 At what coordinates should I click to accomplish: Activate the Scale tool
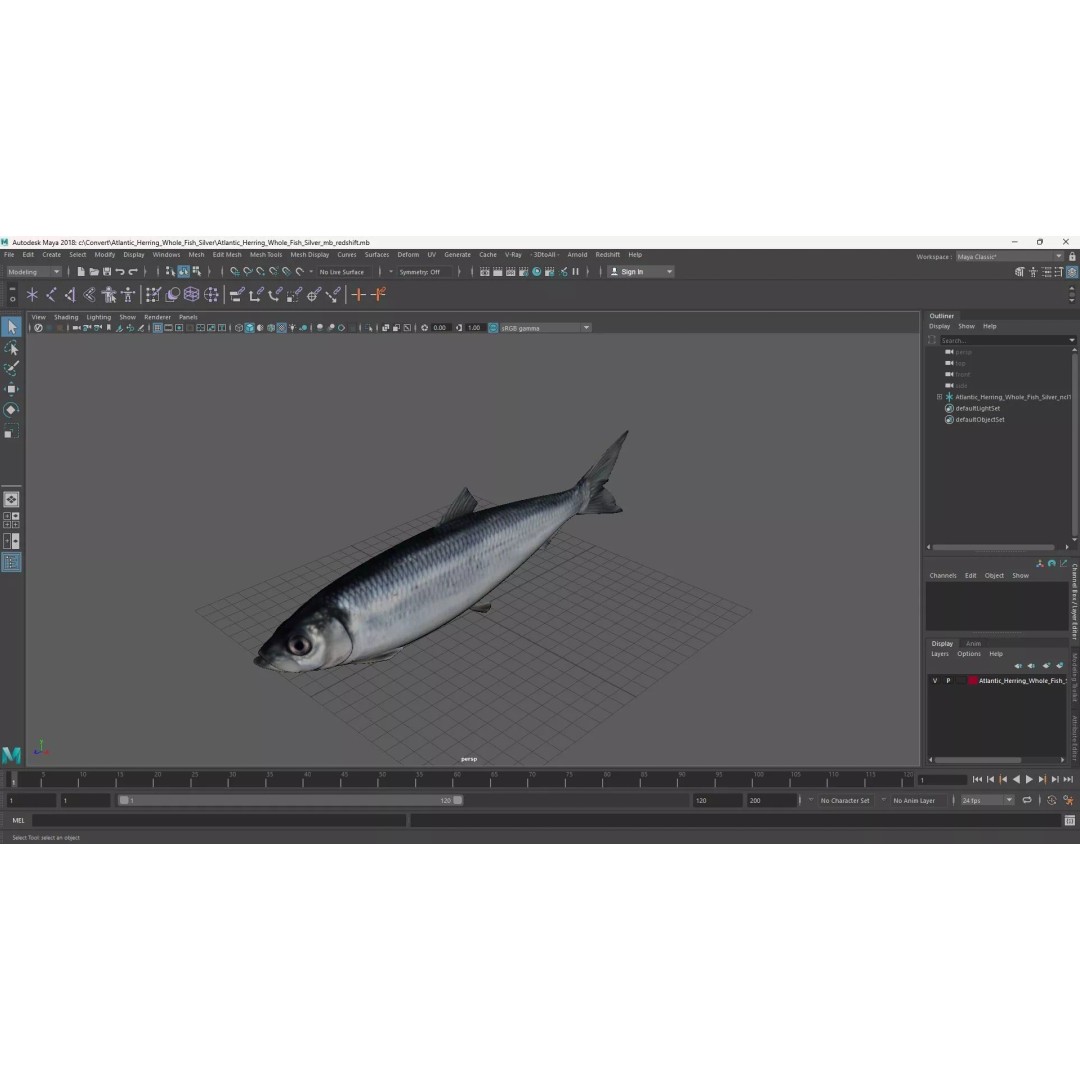click(x=12, y=431)
